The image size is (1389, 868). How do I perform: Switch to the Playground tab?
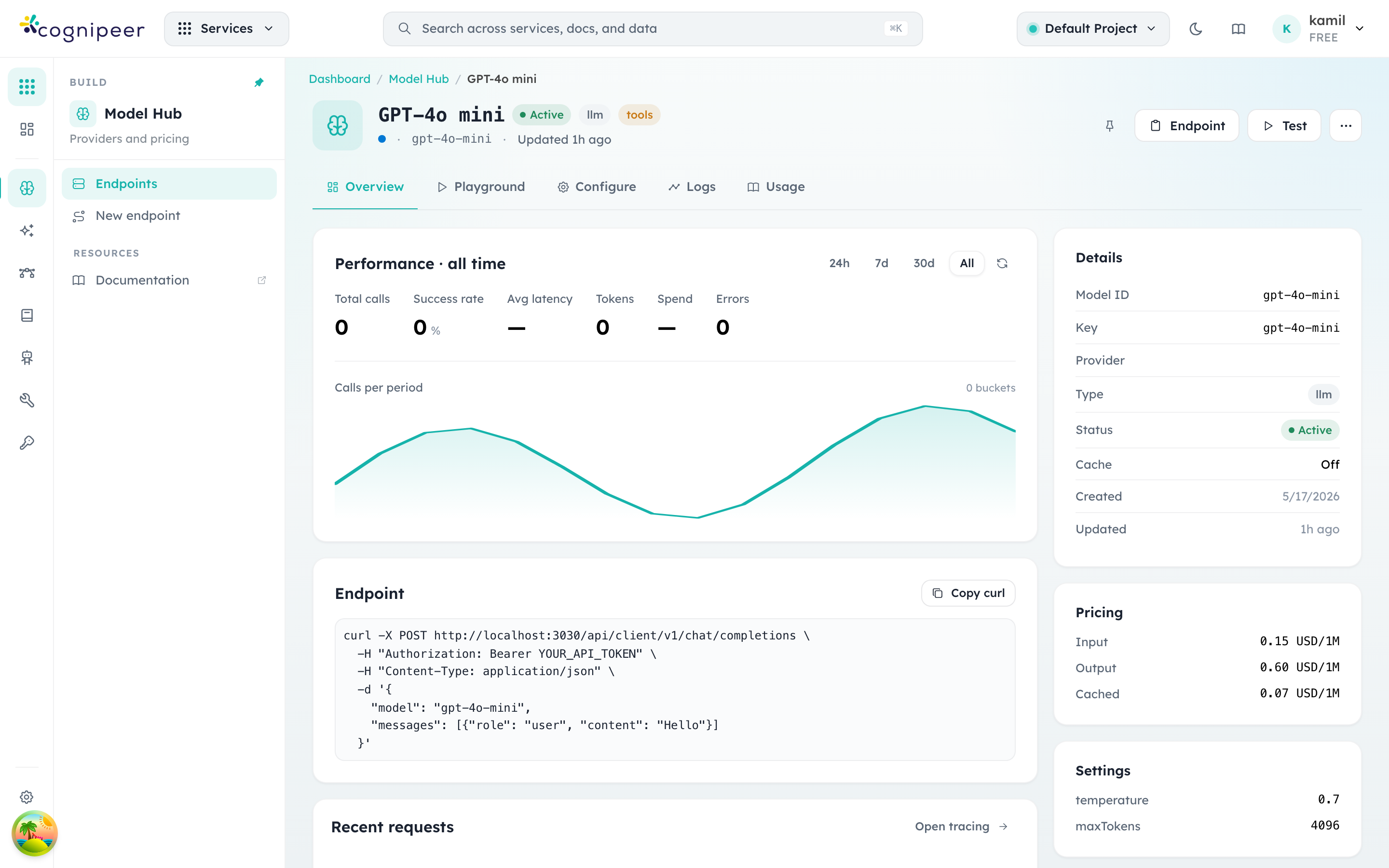[481, 187]
